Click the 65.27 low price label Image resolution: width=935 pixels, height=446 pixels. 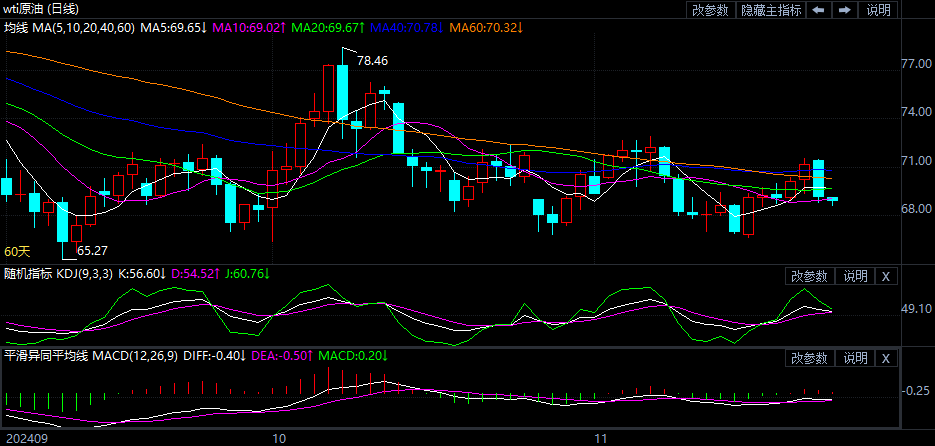[92, 250]
